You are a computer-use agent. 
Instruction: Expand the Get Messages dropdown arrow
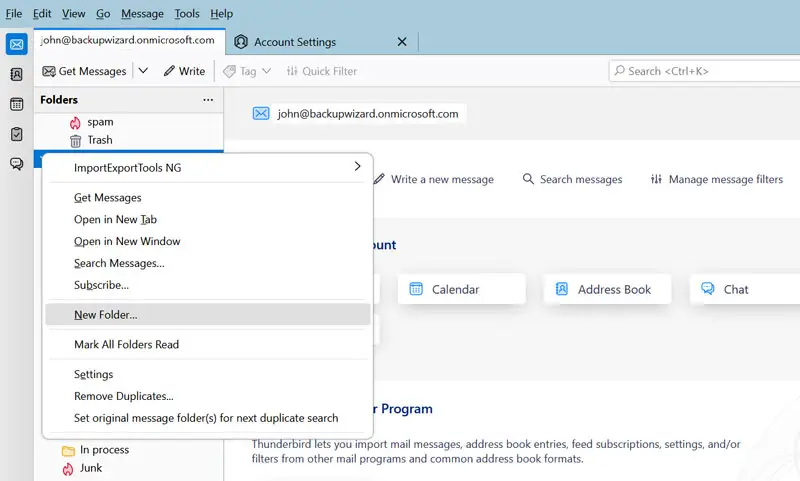[143, 71]
